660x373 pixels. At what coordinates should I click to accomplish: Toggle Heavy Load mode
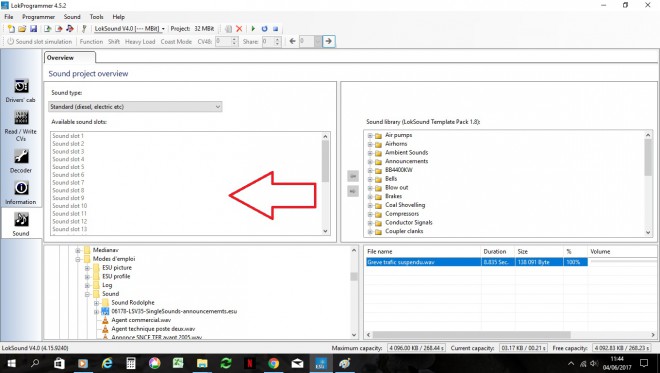click(x=140, y=42)
